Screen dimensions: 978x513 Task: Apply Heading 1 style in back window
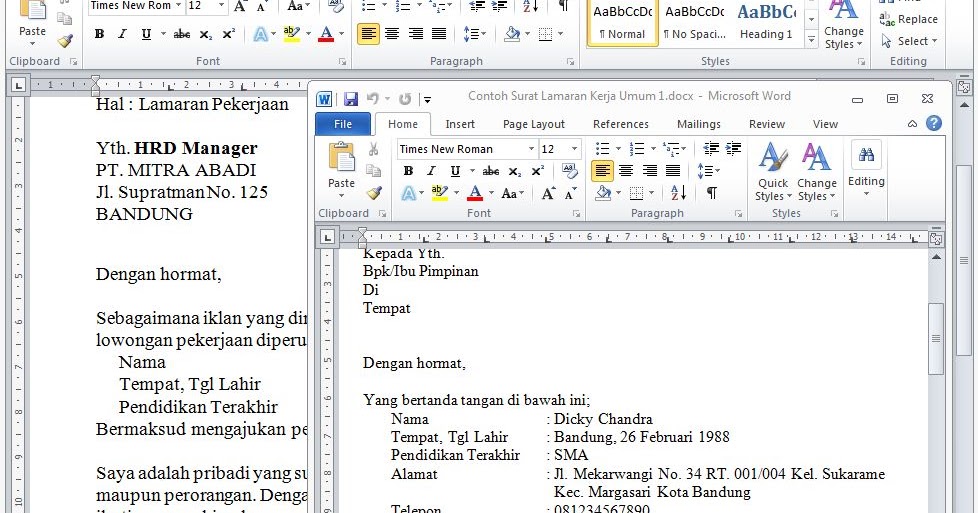767,22
